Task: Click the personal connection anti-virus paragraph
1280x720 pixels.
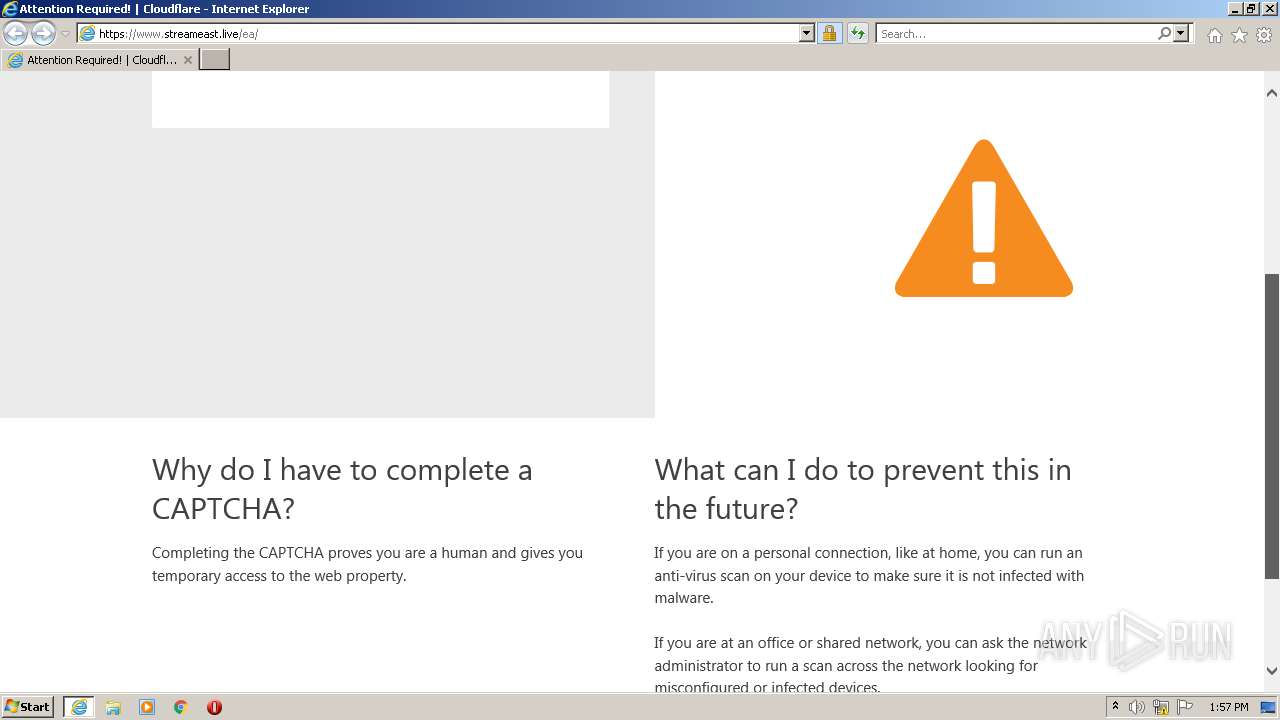Action: pos(869,575)
